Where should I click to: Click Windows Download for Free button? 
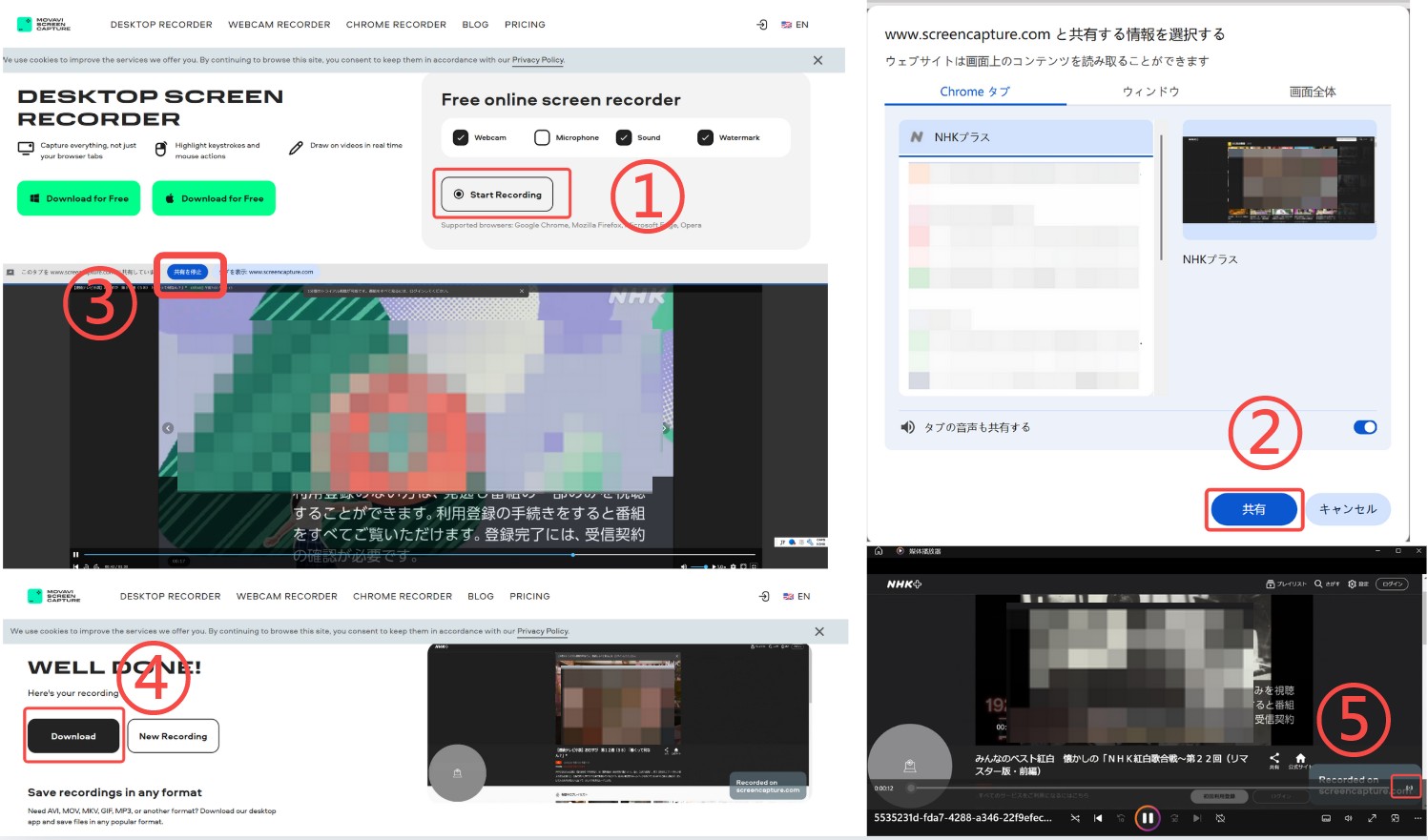[78, 198]
